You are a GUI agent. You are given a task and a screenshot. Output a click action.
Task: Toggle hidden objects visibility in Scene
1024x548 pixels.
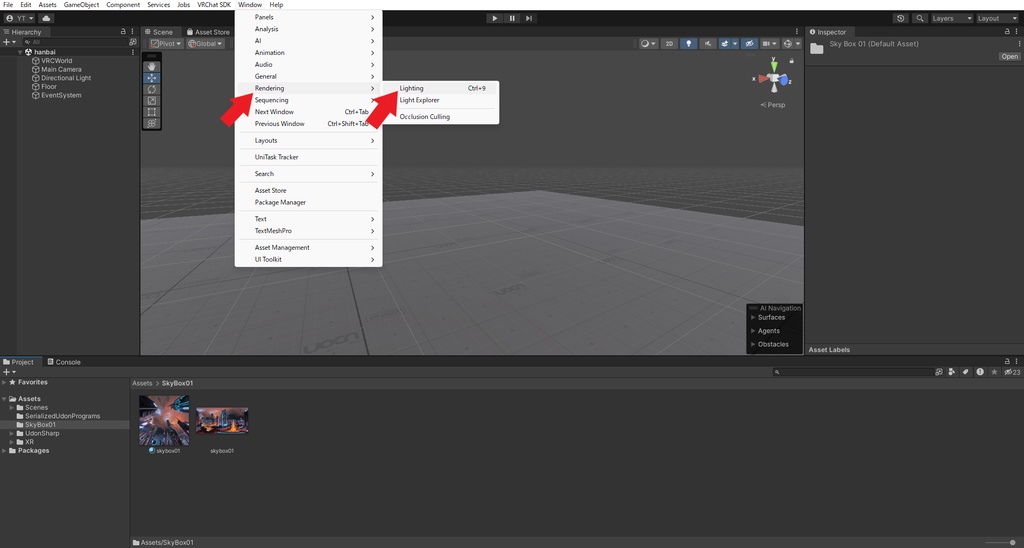(749, 44)
